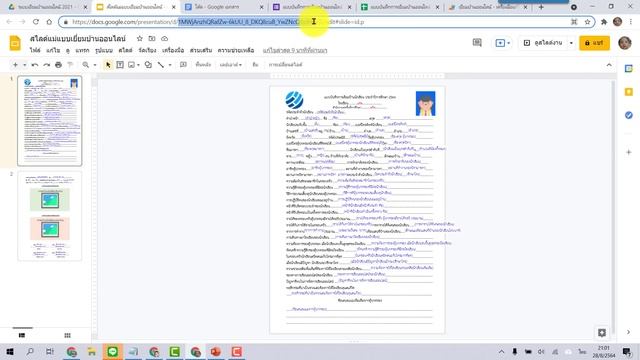The image size is (640, 360).
Task: Open the Insert (แทรก) menu
Action: tap(82, 50)
